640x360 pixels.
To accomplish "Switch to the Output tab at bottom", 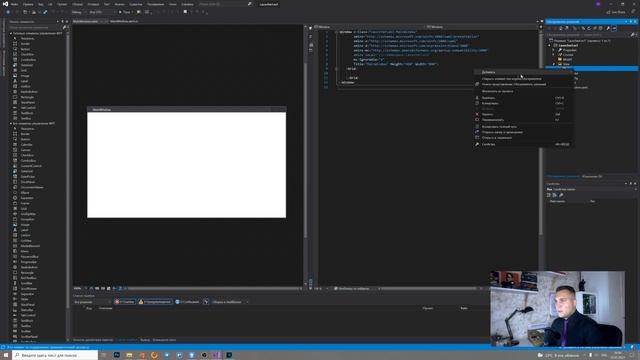I will pyautogui.click(x=145, y=340).
